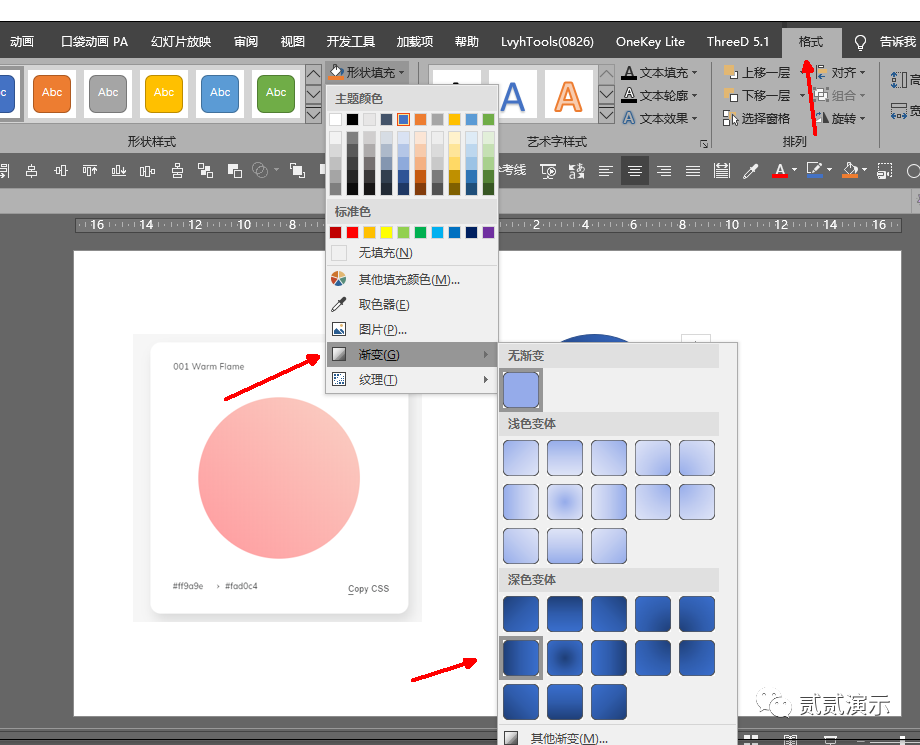Click the align bottom icon
The height and width of the screenshot is (745, 920).
pos(119,171)
